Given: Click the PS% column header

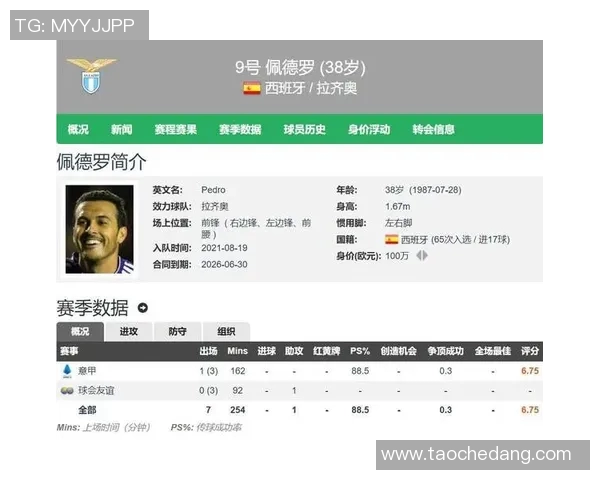Looking at the screenshot, I should [360, 351].
